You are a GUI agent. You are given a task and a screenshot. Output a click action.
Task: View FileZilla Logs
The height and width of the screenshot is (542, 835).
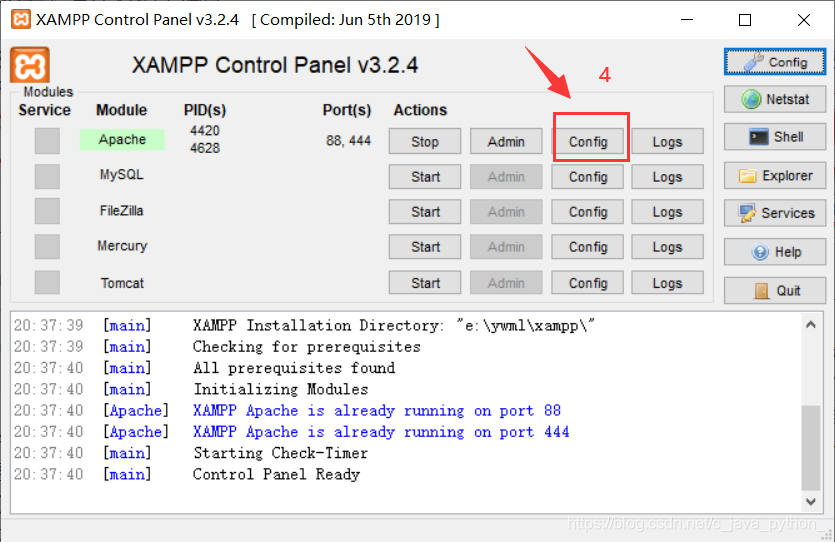[x=667, y=211]
